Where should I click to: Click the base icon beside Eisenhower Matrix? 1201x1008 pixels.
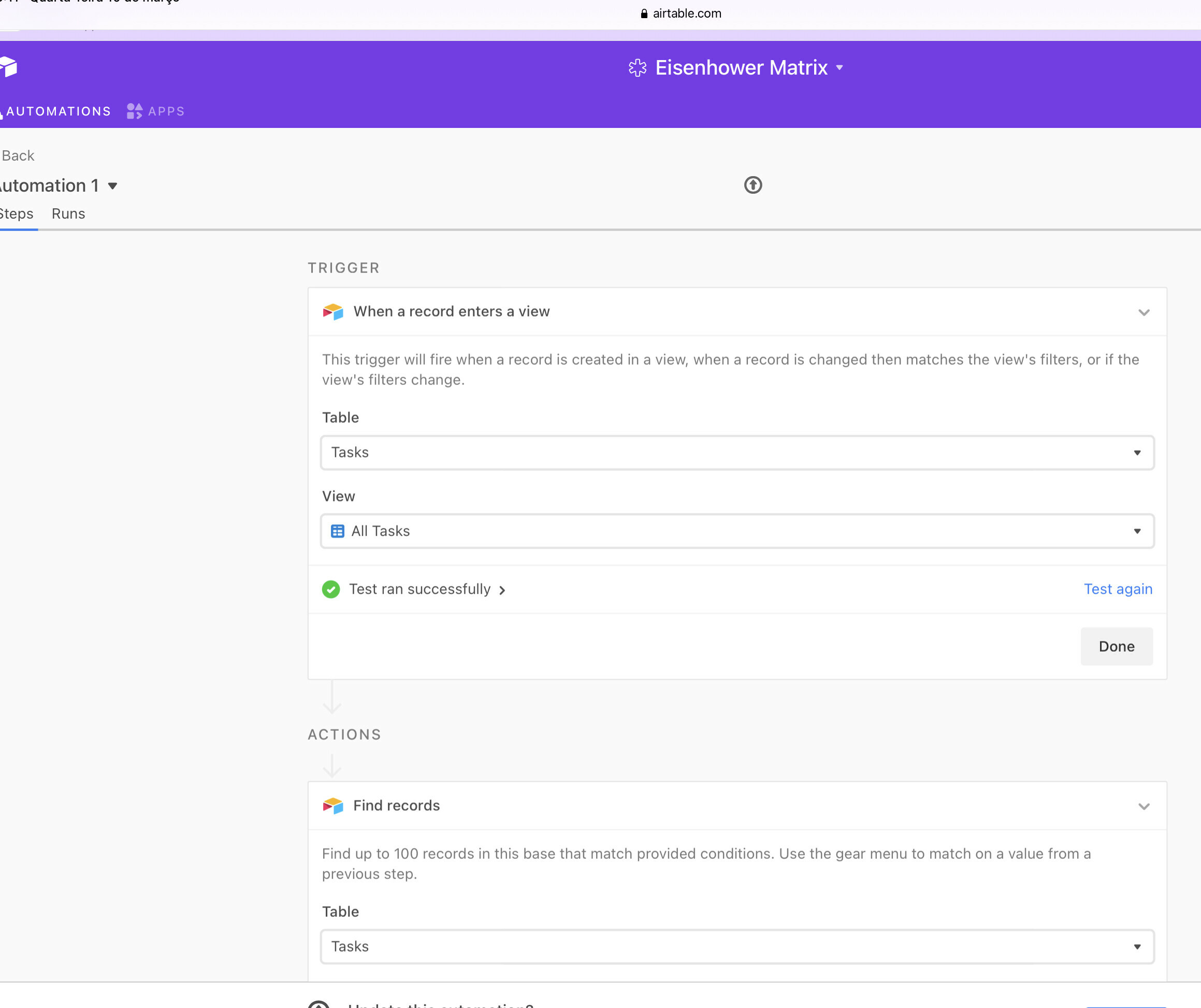click(637, 68)
